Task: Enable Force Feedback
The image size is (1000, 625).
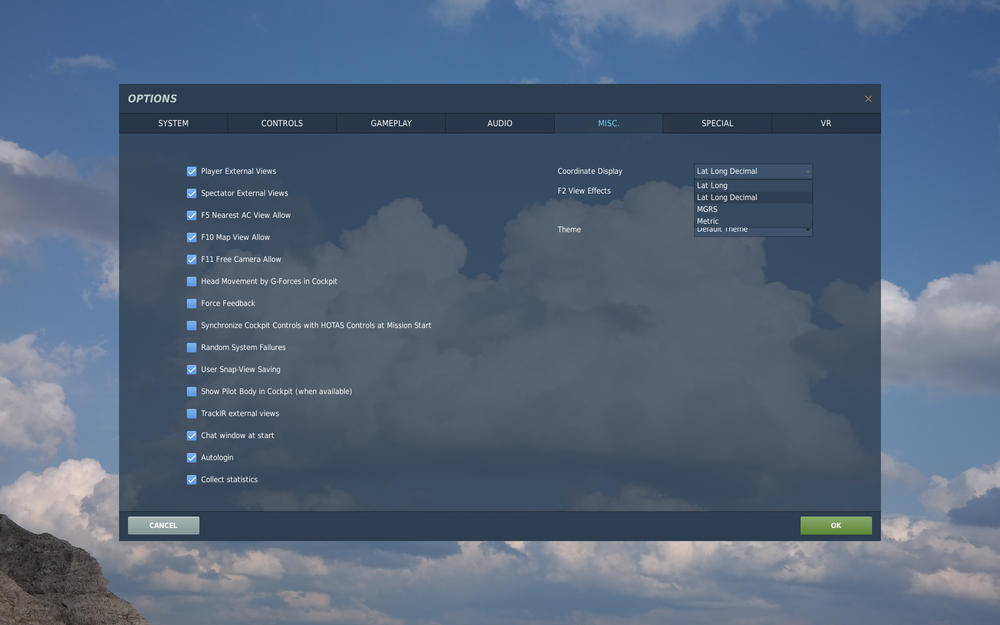Action: 191,303
